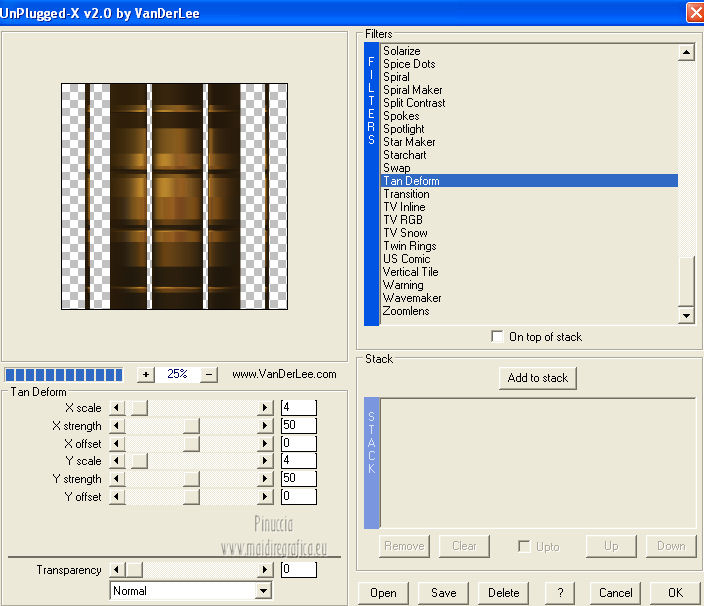Select the Tan Deform filter
Screen dimensions: 704x606
pyautogui.click(x=529, y=181)
